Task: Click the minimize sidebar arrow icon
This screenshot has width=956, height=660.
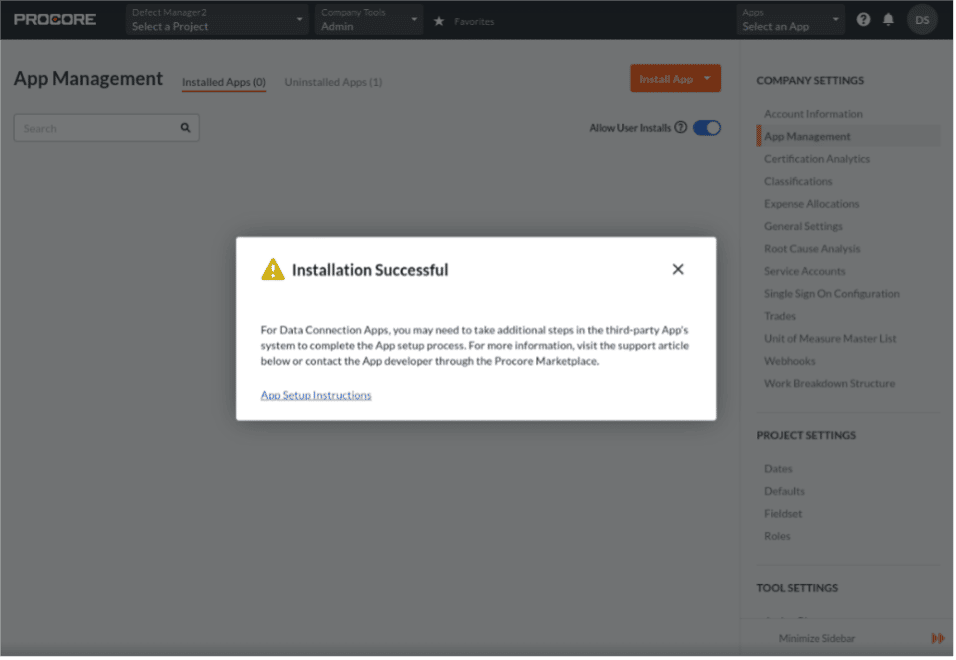Action: coord(939,640)
